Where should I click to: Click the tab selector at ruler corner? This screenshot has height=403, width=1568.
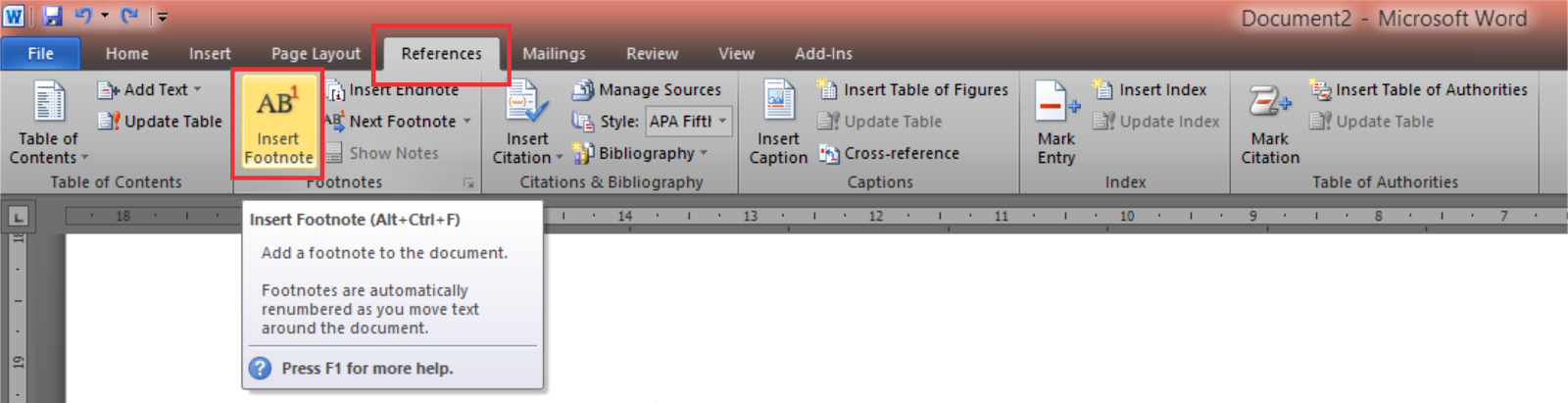[18, 217]
